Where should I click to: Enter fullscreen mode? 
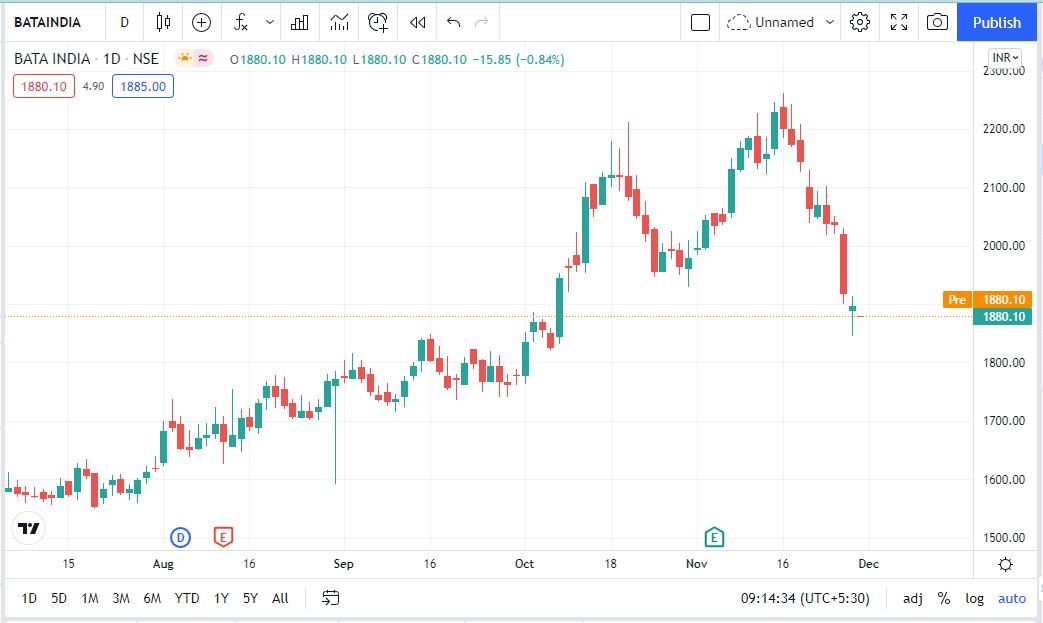tap(898, 22)
